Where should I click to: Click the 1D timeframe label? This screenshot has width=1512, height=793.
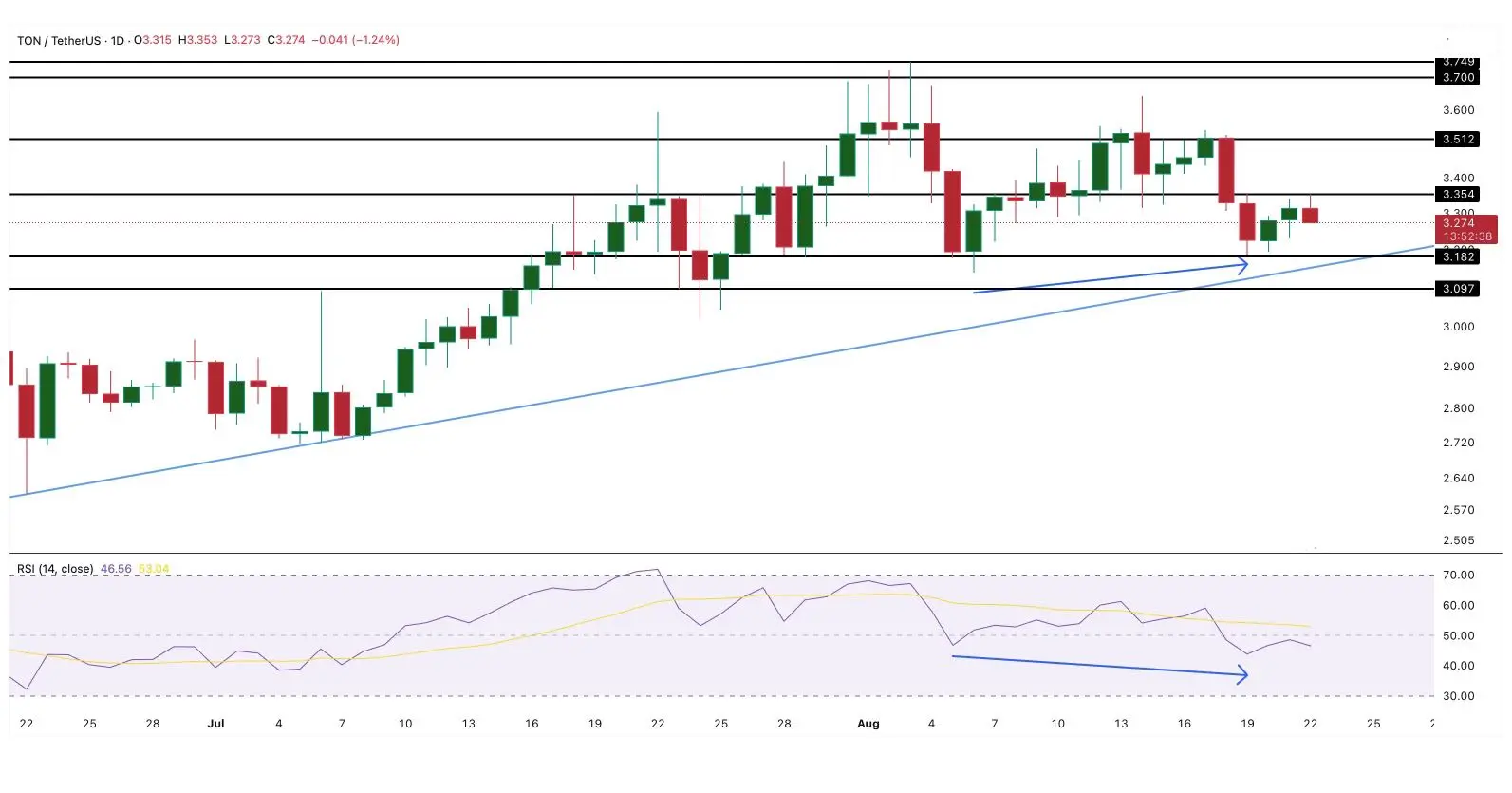[118, 40]
